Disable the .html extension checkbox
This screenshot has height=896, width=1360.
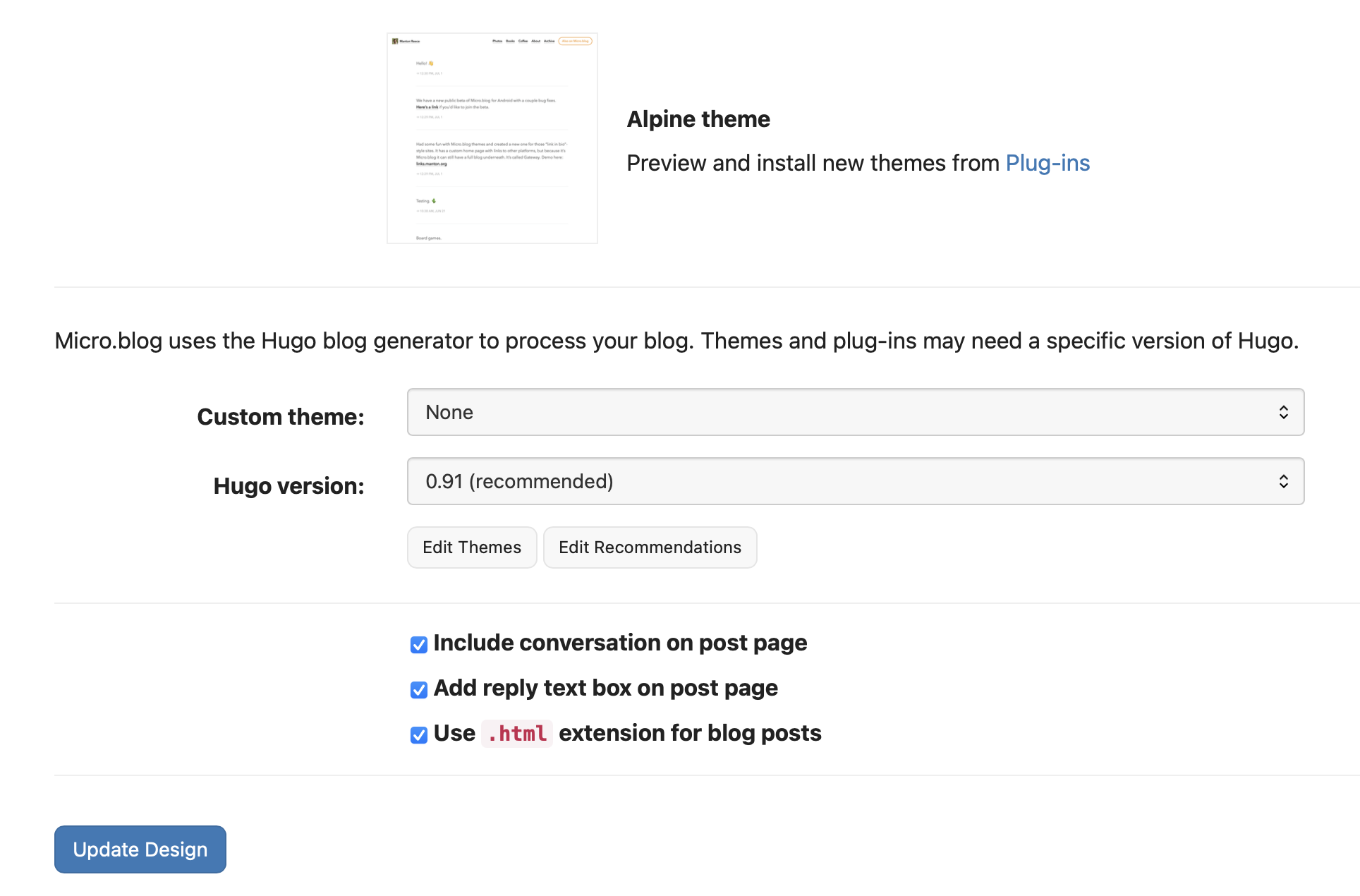(x=419, y=735)
